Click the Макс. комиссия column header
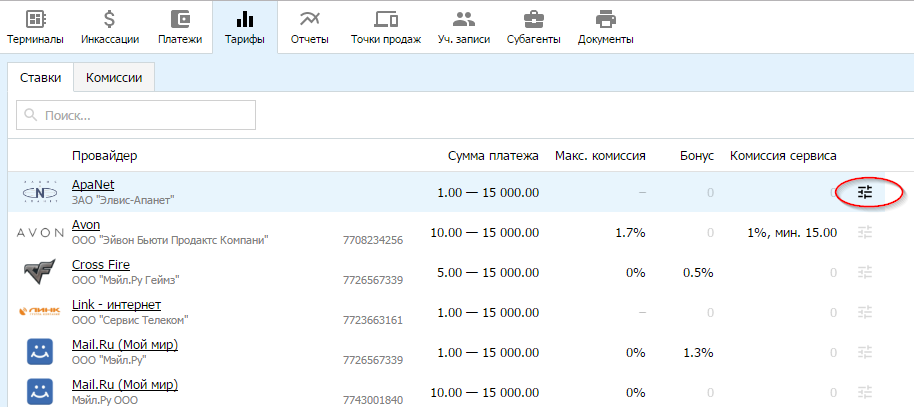 (x=600, y=156)
